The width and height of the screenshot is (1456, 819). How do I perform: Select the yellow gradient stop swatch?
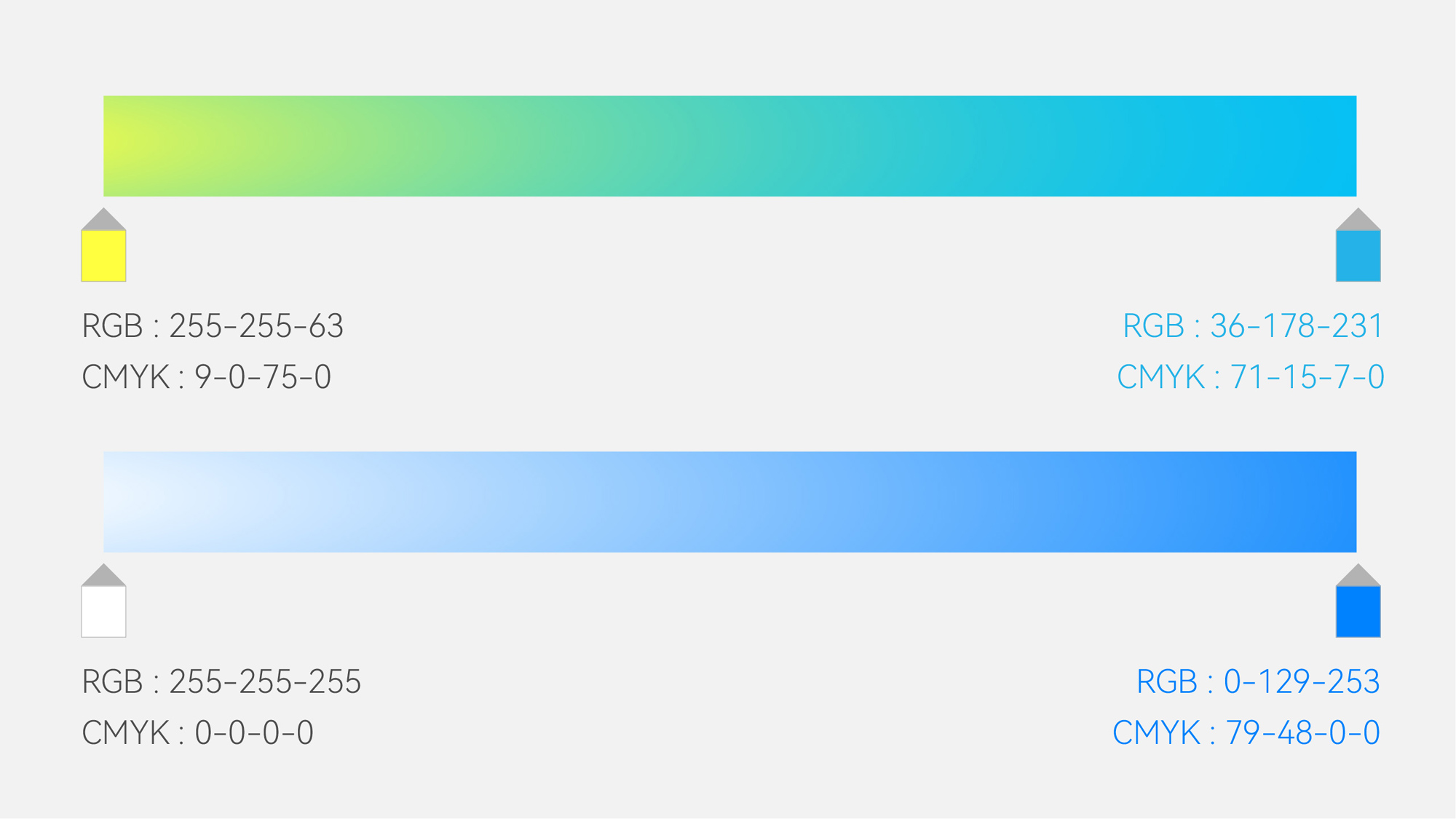(103, 256)
